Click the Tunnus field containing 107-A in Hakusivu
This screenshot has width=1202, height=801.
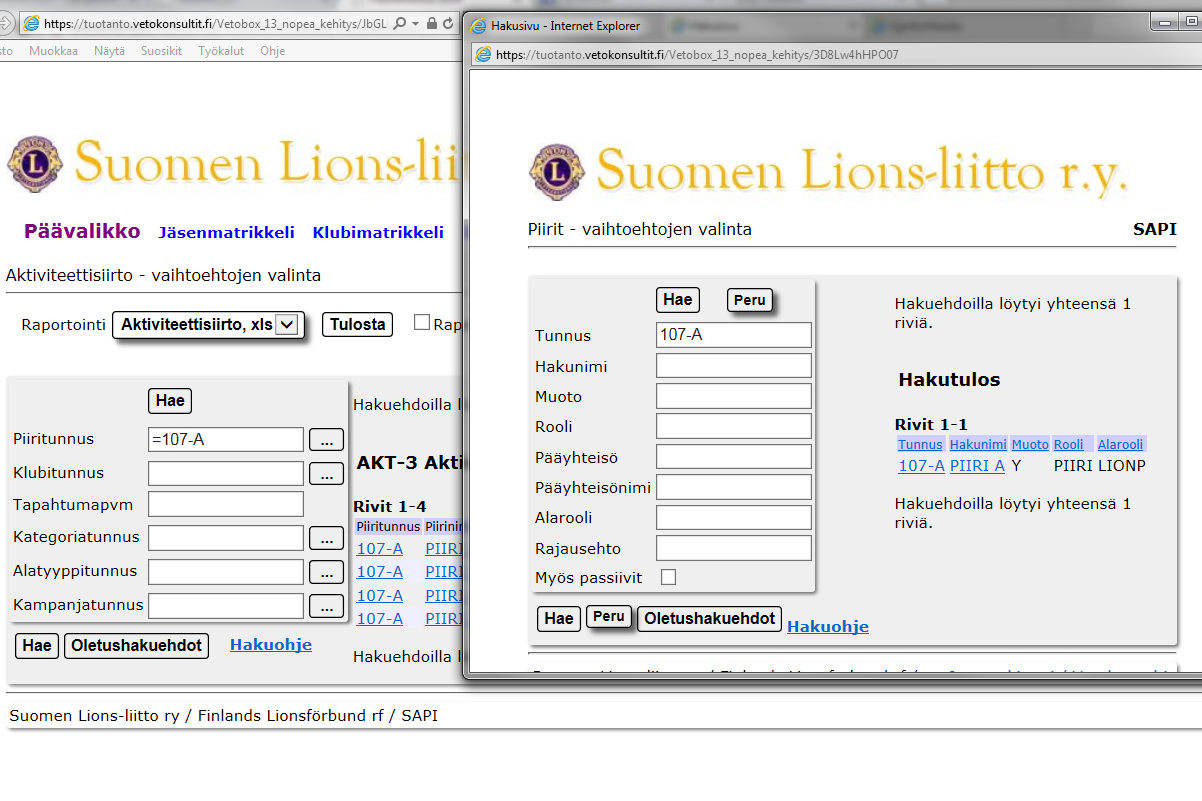tap(734, 335)
